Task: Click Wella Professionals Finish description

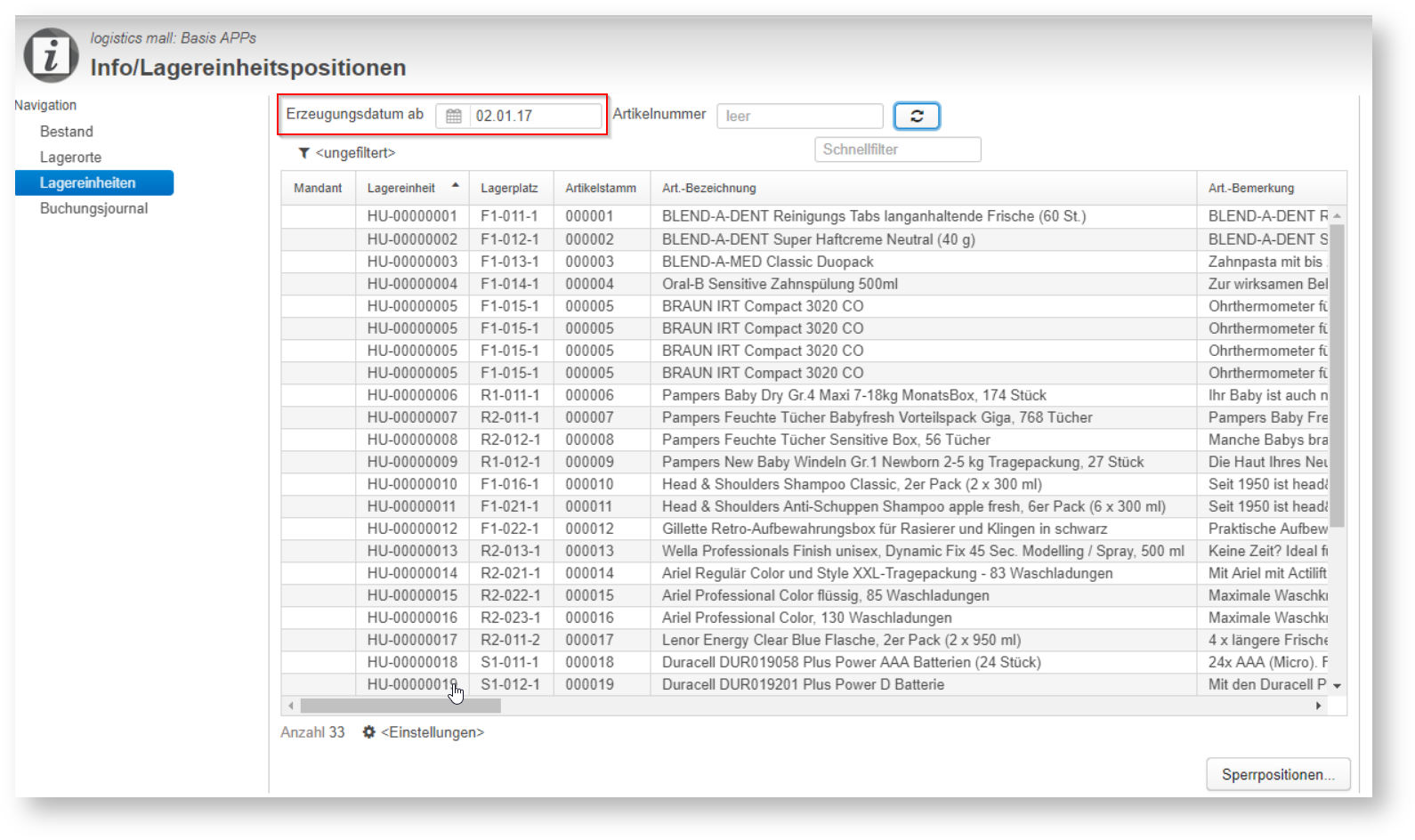Action: click(923, 551)
